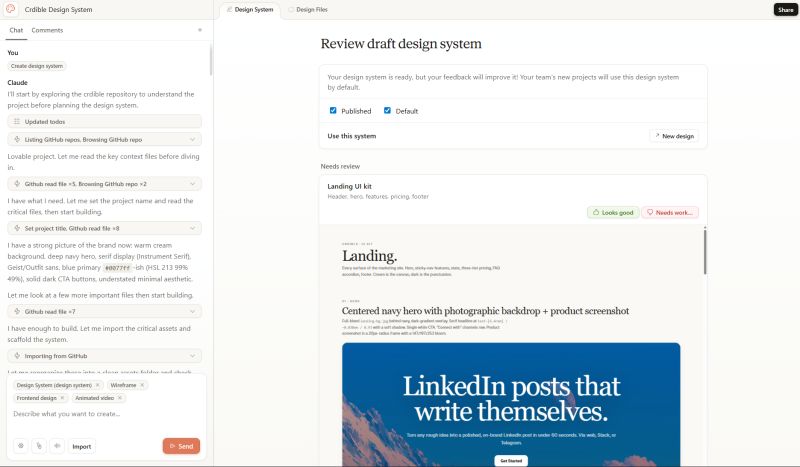Screen dimensions: 800x467
Task: Uncheck the Default checkbox
Action: [x=387, y=110]
